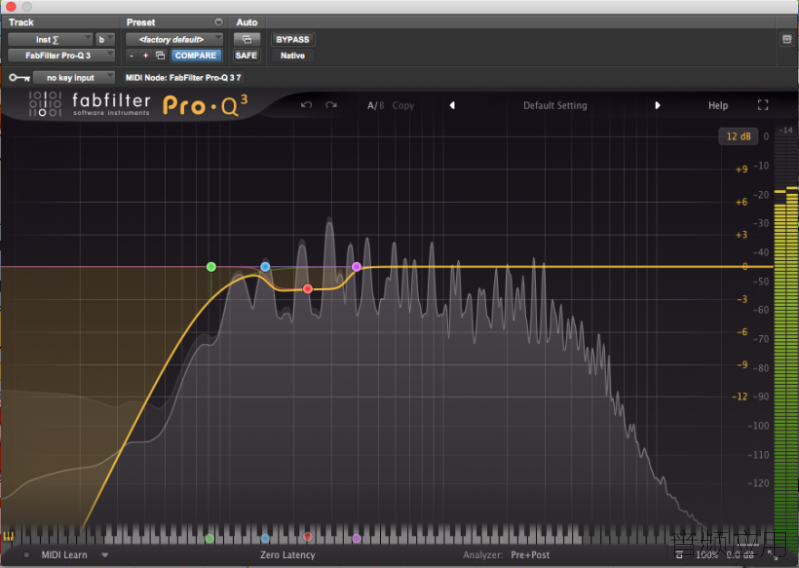Click the +9 gain scale label
Screen dimensions: 799x568
coord(741,169)
